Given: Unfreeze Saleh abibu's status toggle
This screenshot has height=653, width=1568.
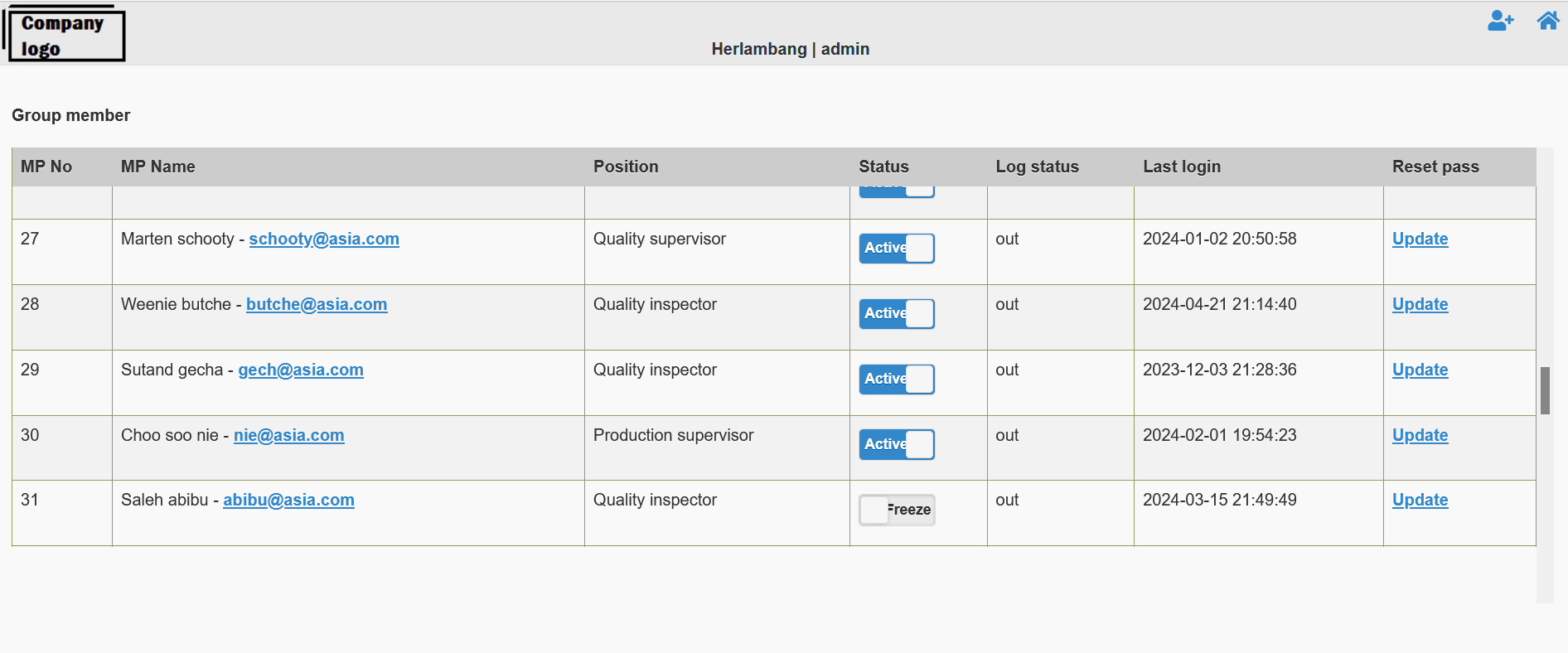Looking at the screenshot, I should [x=896, y=510].
